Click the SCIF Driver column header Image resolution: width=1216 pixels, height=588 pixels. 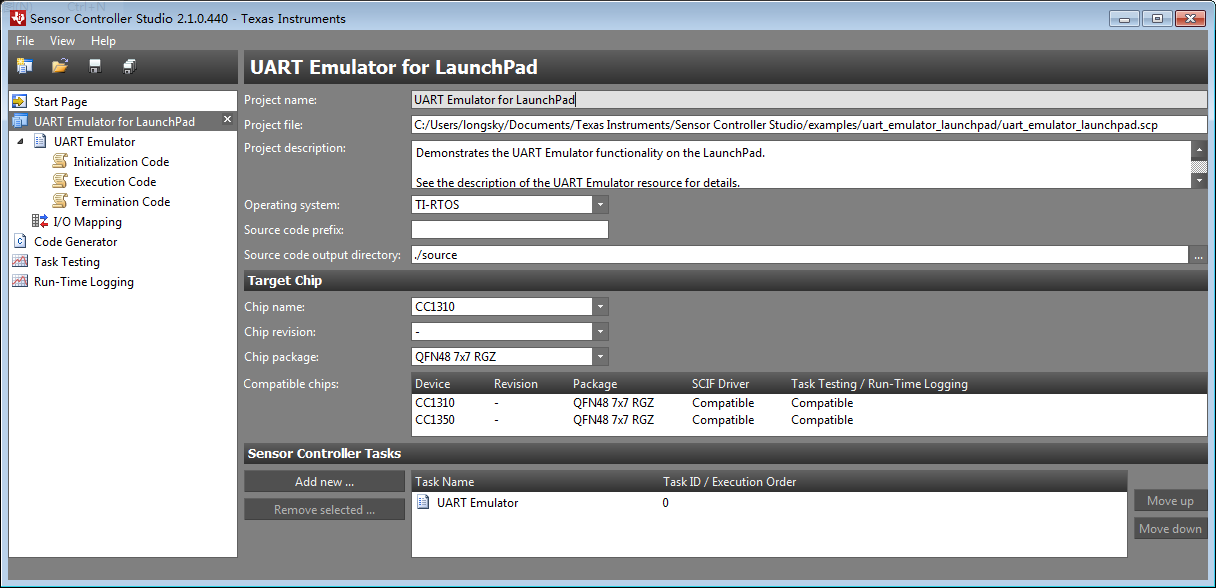pos(721,384)
